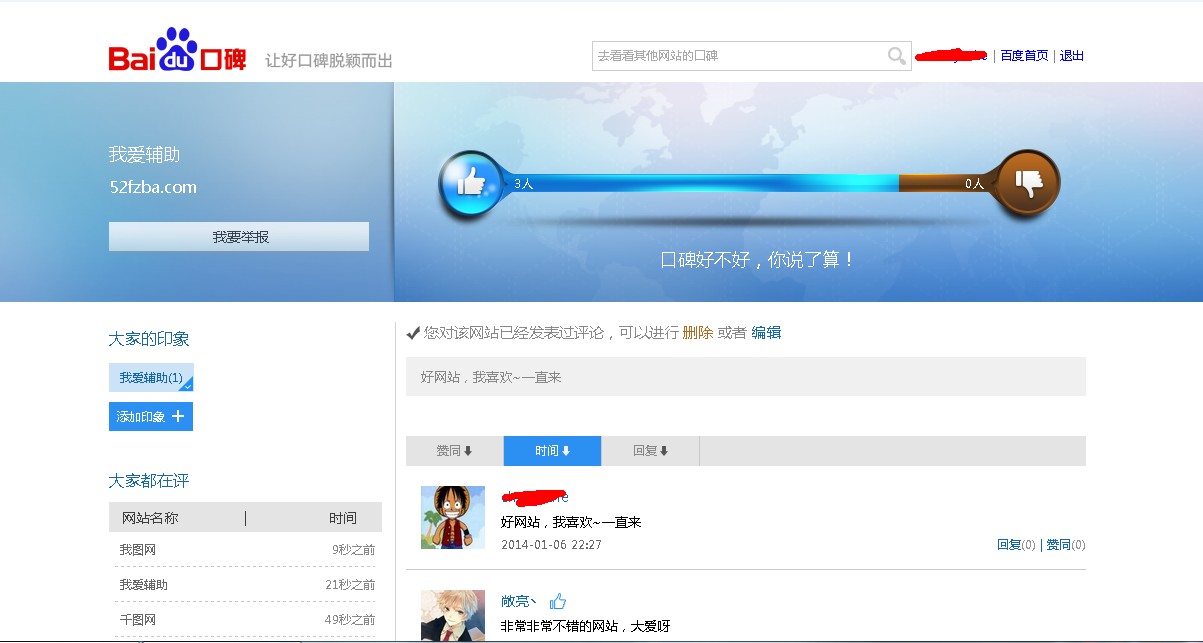
Task: Click the 我要举报 button
Action: (239, 237)
